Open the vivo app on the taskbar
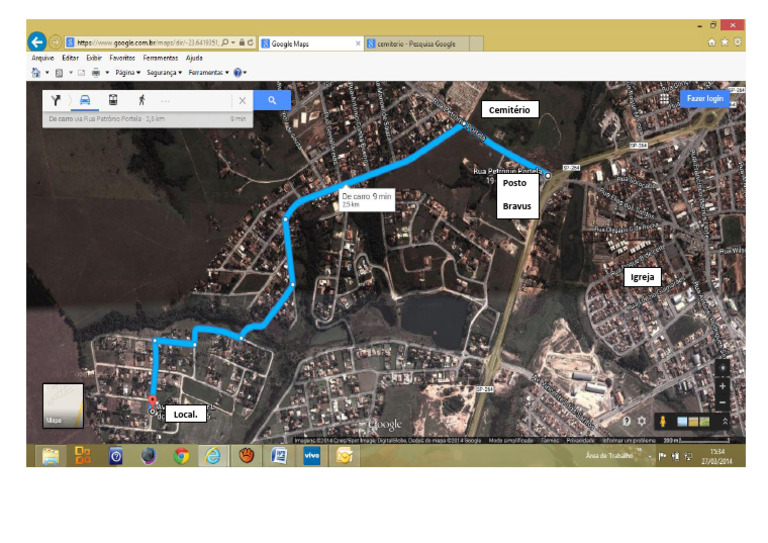 (x=312, y=456)
